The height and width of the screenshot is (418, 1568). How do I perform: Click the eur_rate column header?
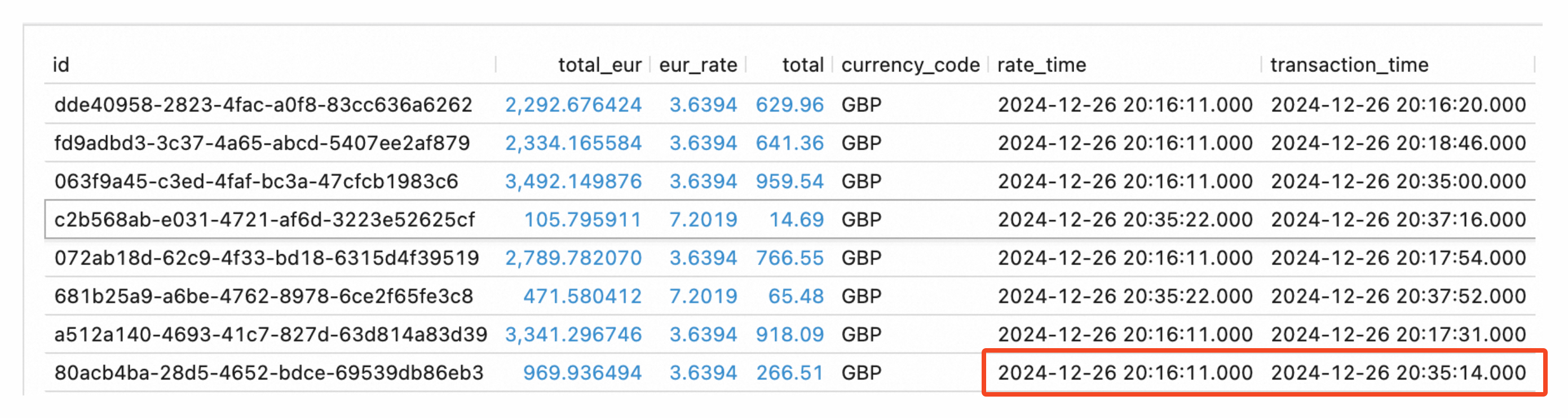click(x=697, y=64)
